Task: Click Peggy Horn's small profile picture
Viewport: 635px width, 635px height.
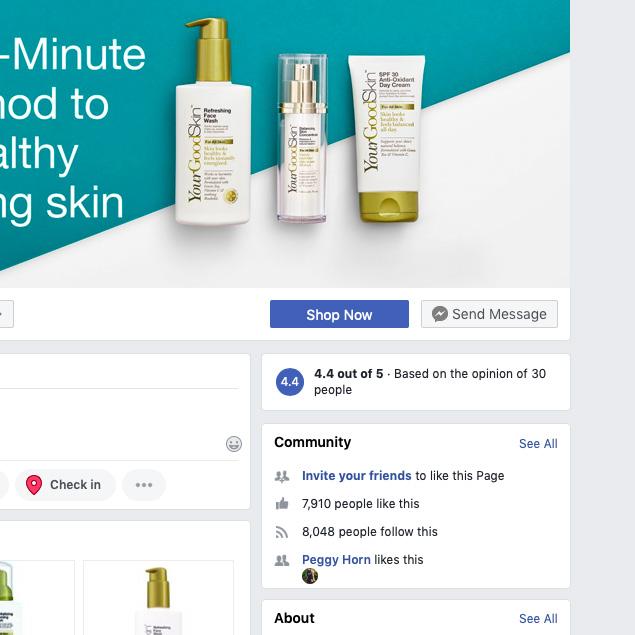Action: coord(310,576)
